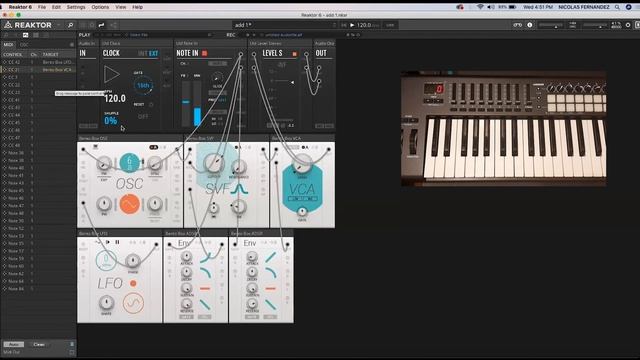Click the Wi-Fi status icon
This screenshot has height=360, width=640.
coord(480,7)
